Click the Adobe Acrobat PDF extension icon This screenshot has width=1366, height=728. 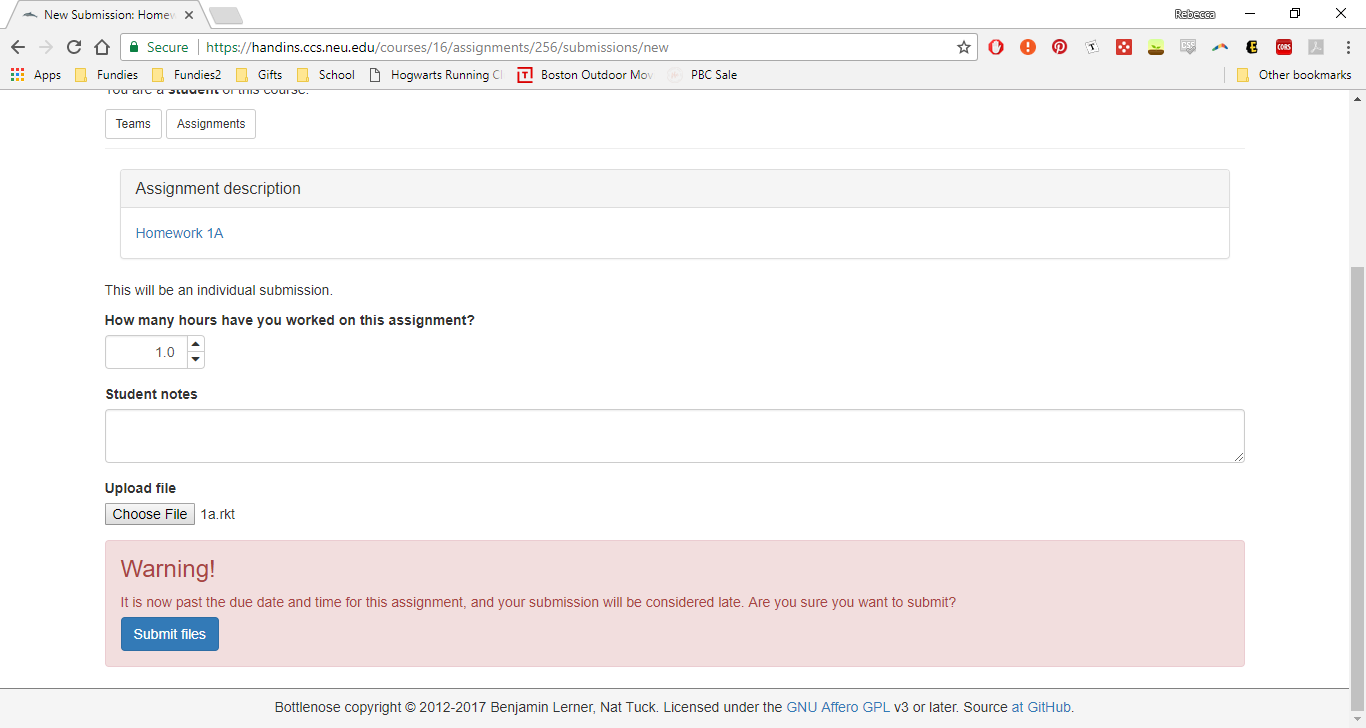tap(1316, 47)
